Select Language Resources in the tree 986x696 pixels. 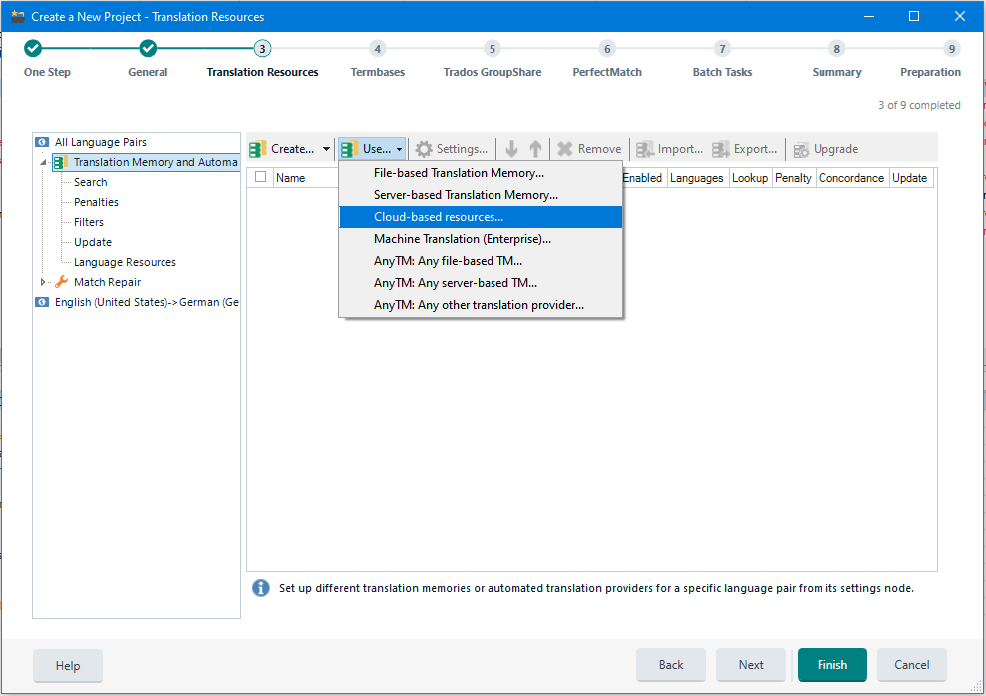coord(124,262)
